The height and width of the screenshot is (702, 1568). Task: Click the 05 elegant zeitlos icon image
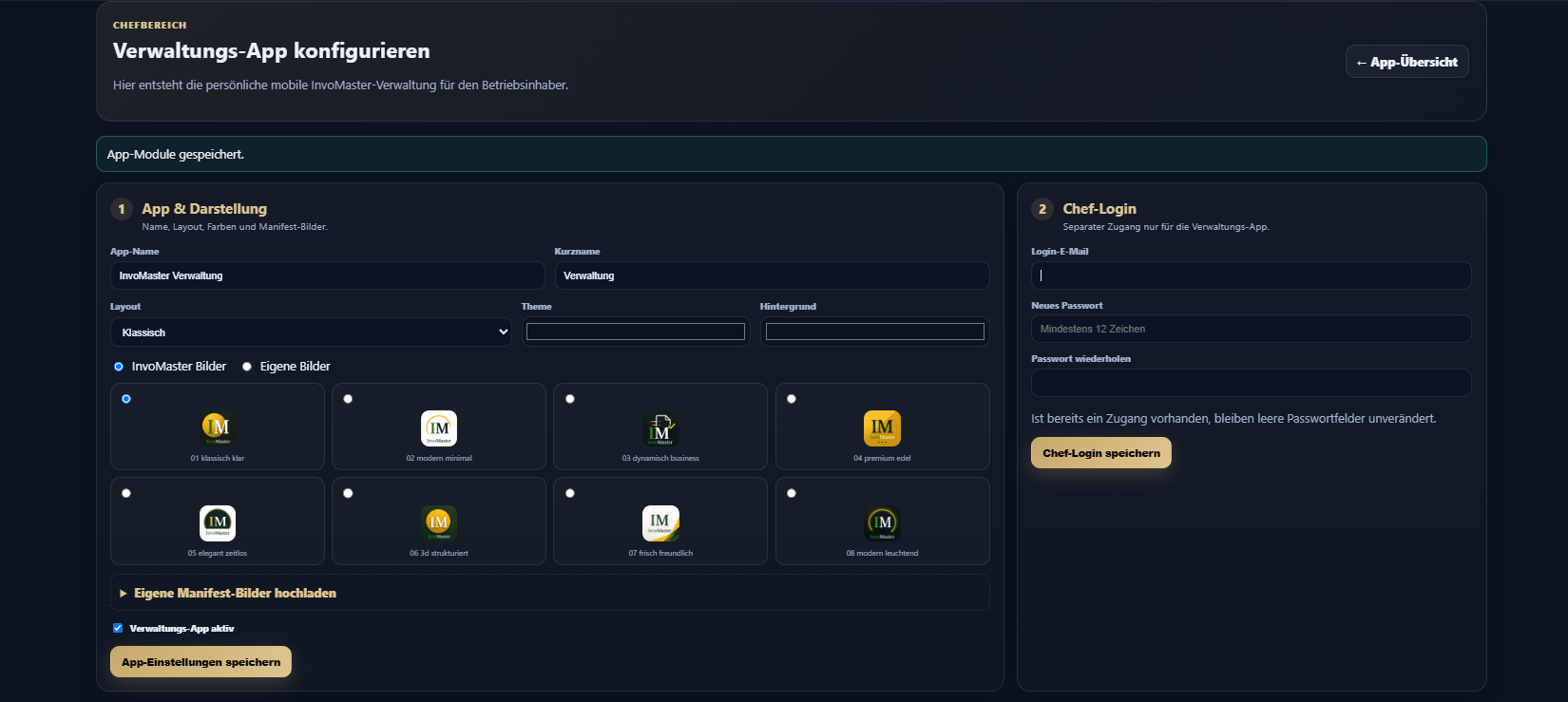coord(217,522)
